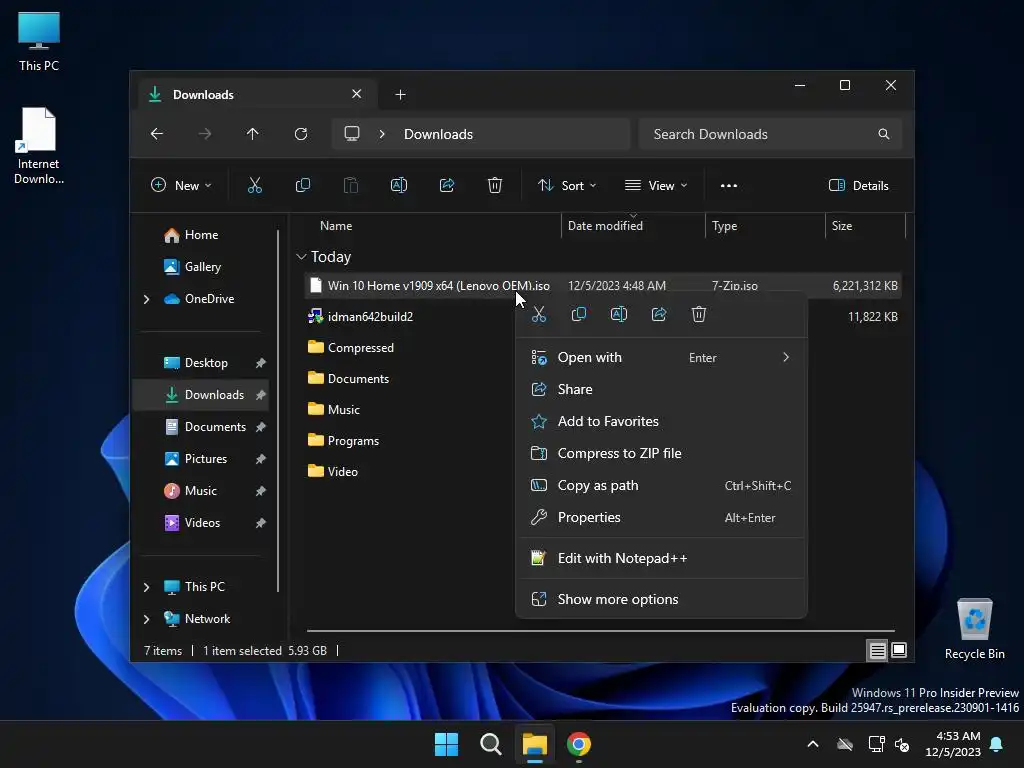Click the search magnifier in Search Downloads
1024x768 pixels.
click(884, 134)
